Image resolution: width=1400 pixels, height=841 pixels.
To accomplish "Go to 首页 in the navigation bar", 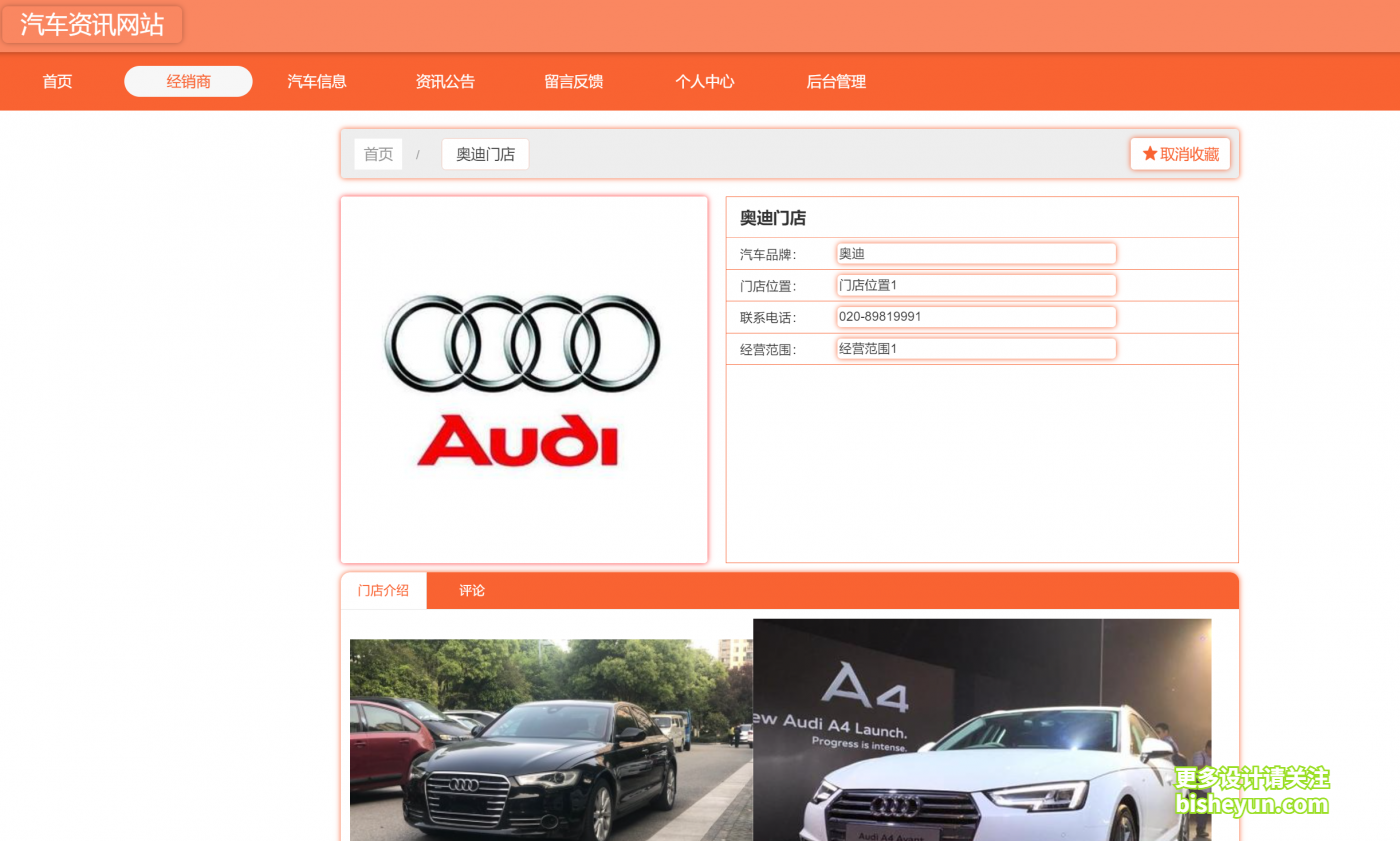I will 57,82.
